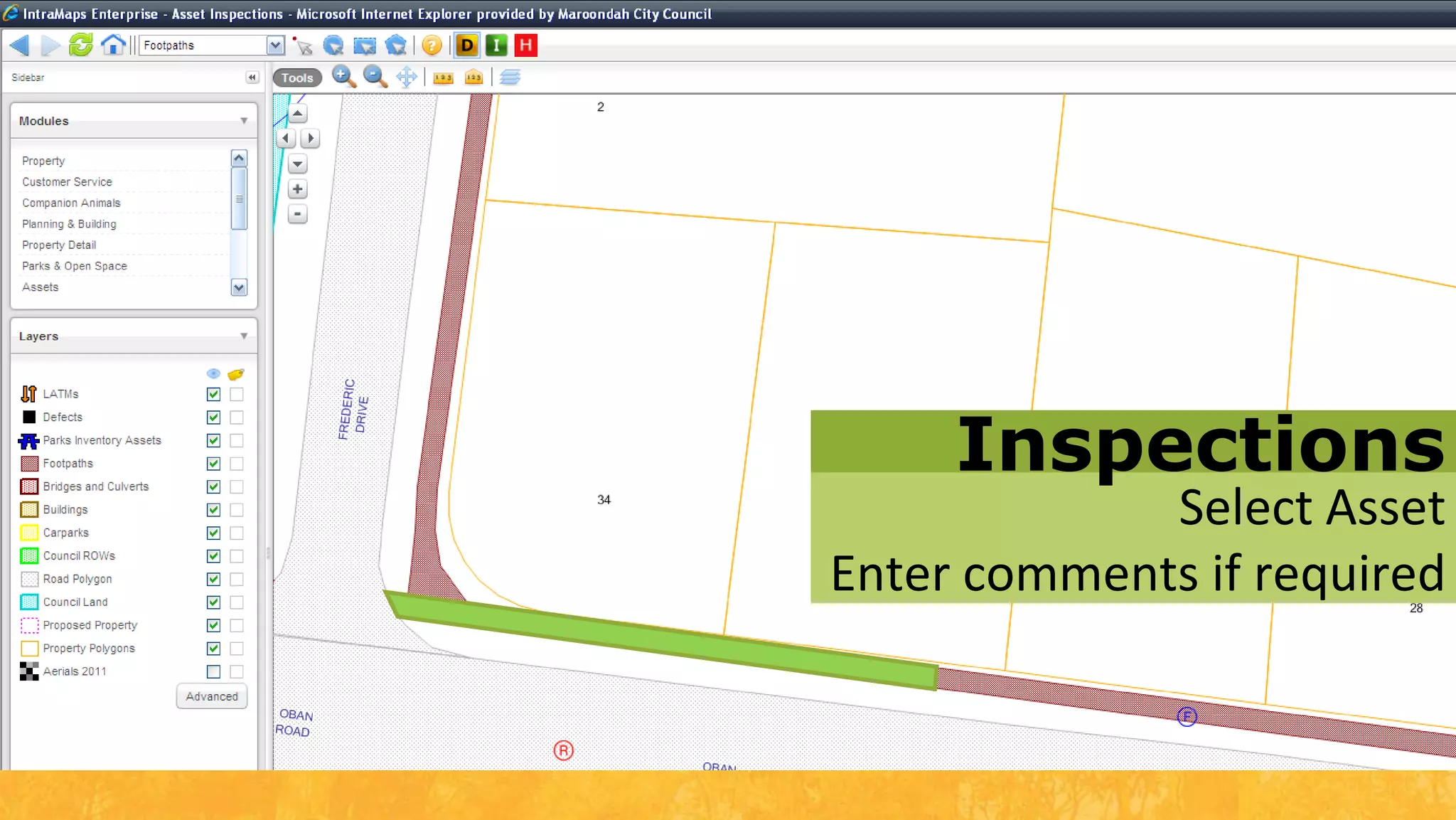This screenshot has width=1456, height=820.
Task: Collapse the Sidebar panel
Action: tap(252, 77)
